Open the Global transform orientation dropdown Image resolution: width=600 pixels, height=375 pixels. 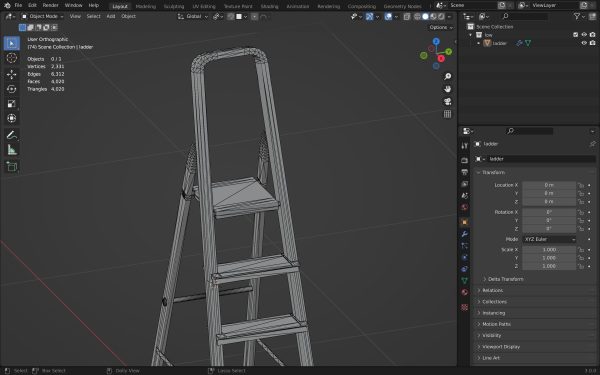(x=193, y=16)
